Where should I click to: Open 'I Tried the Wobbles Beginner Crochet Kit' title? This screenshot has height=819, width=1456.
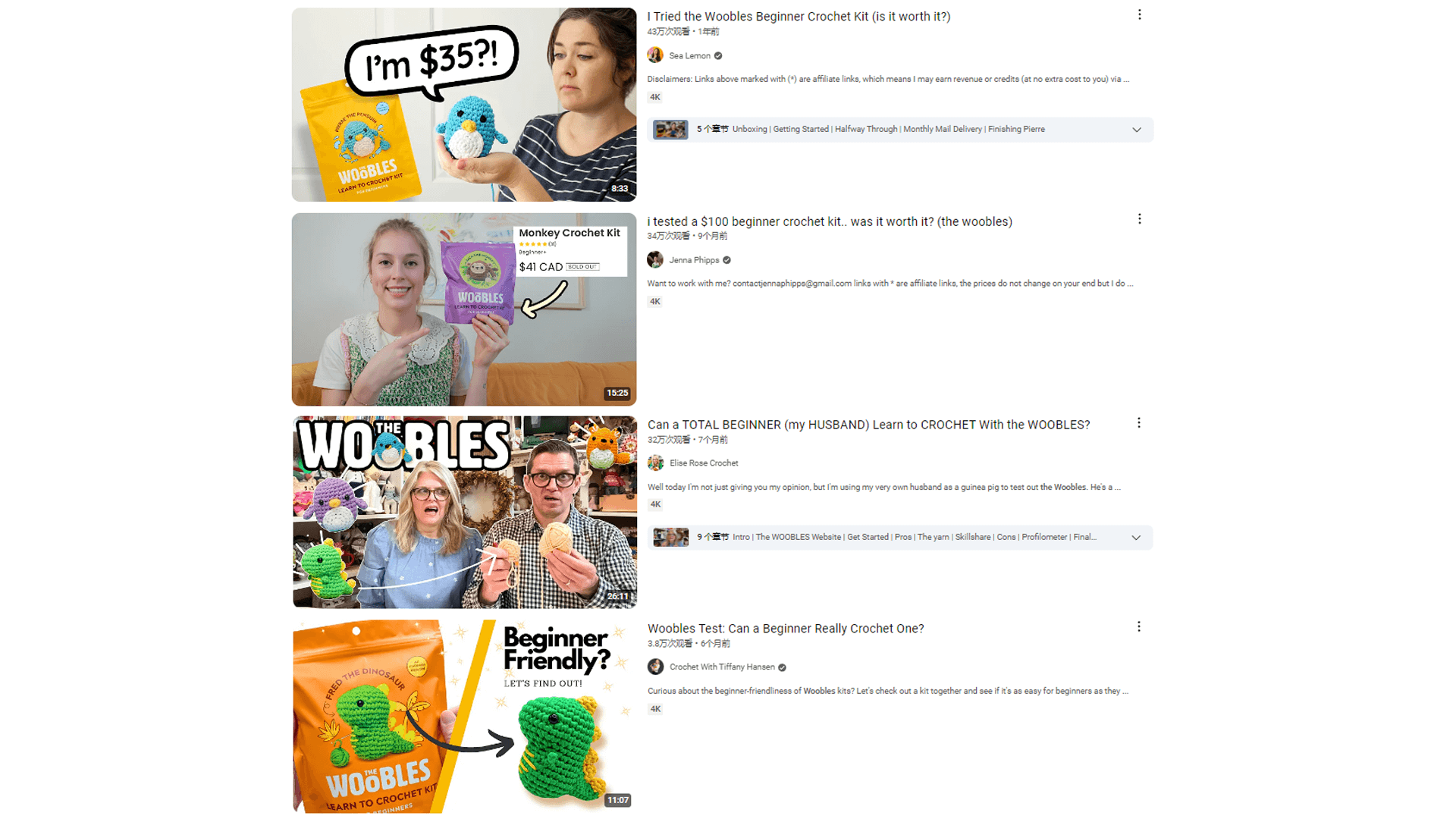click(799, 17)
